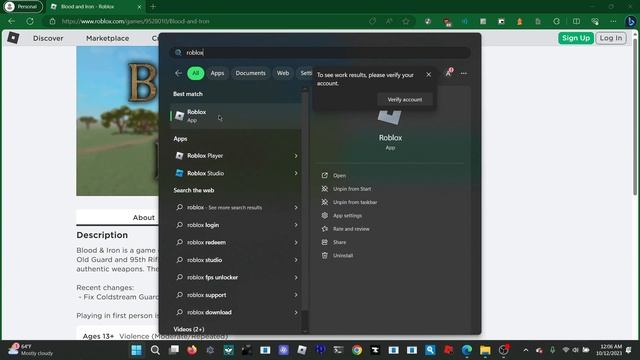640x360 pixels.
Task: Click the Bing chat sidebar icon
Action: 631,21
